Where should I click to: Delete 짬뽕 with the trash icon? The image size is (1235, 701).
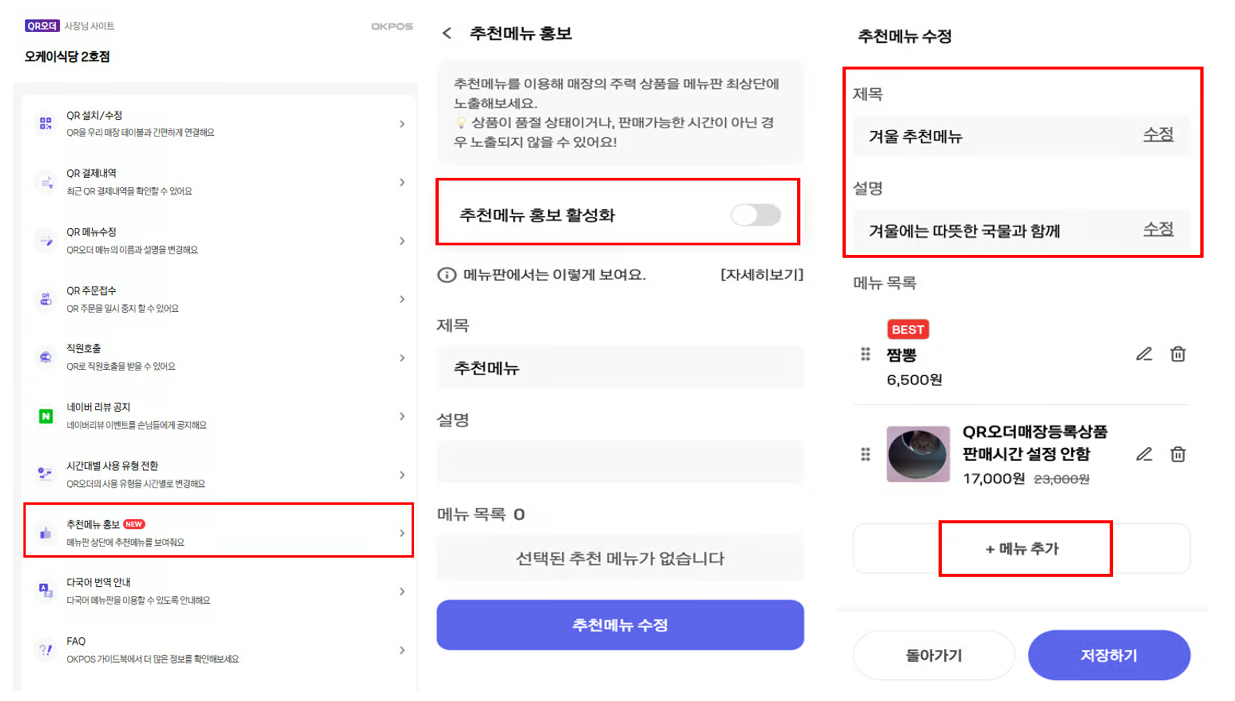pyautogui.click(x=1178, y=354)
